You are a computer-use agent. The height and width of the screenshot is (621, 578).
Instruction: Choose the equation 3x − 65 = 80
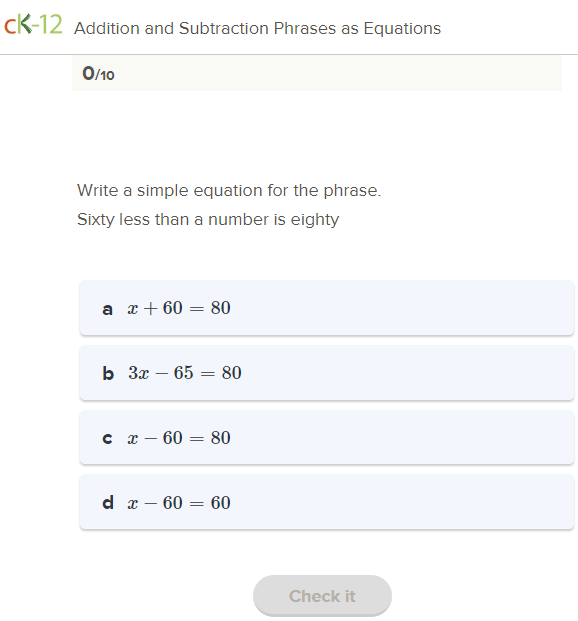coord(185,373)
